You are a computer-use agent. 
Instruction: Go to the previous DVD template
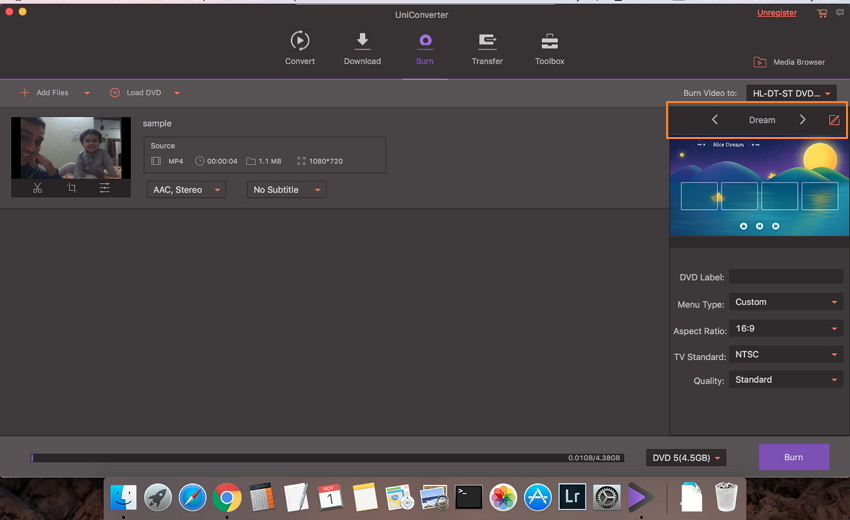coord(714,120)
